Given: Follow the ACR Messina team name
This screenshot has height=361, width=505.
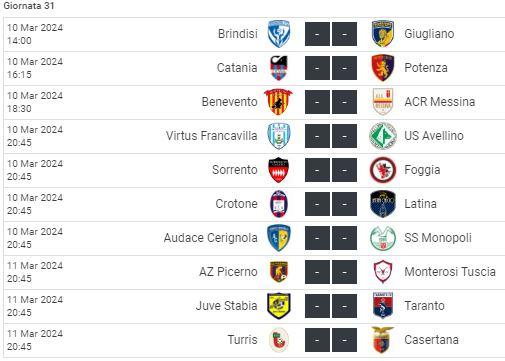Looking at the screenshot, I should coord(440,102).
